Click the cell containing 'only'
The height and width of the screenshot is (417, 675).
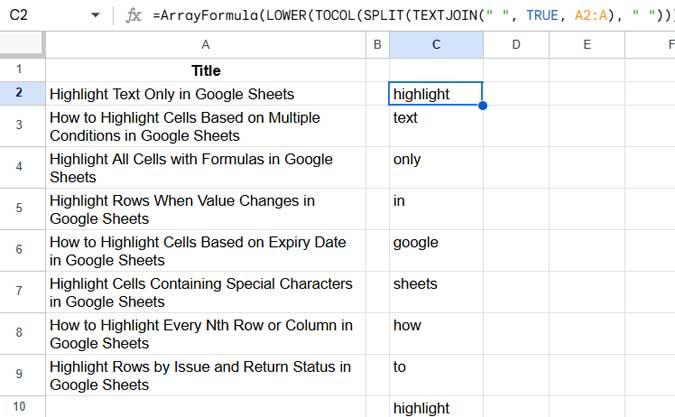[x=436, y=167]
